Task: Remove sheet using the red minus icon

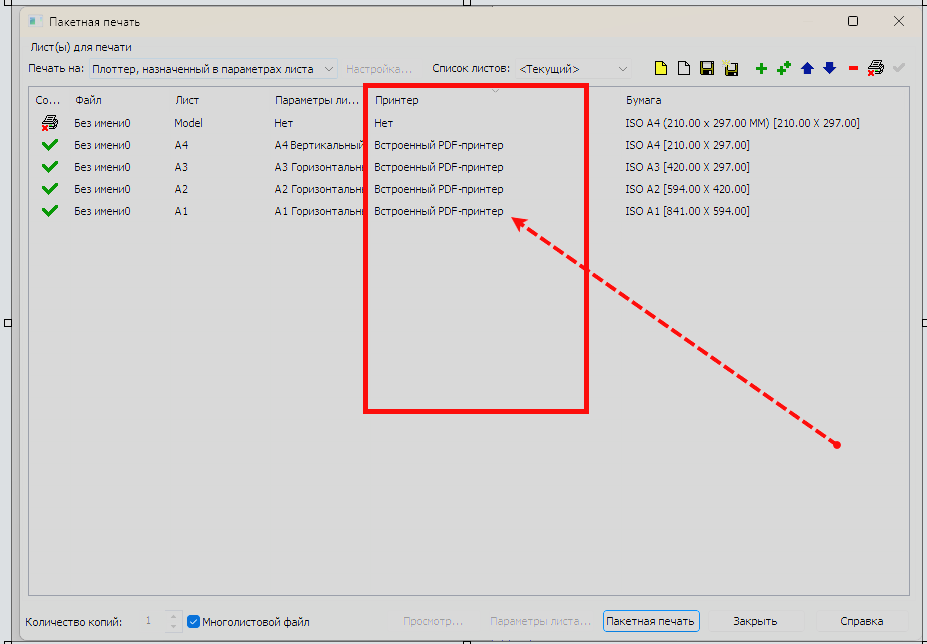Action: point(853,69)
